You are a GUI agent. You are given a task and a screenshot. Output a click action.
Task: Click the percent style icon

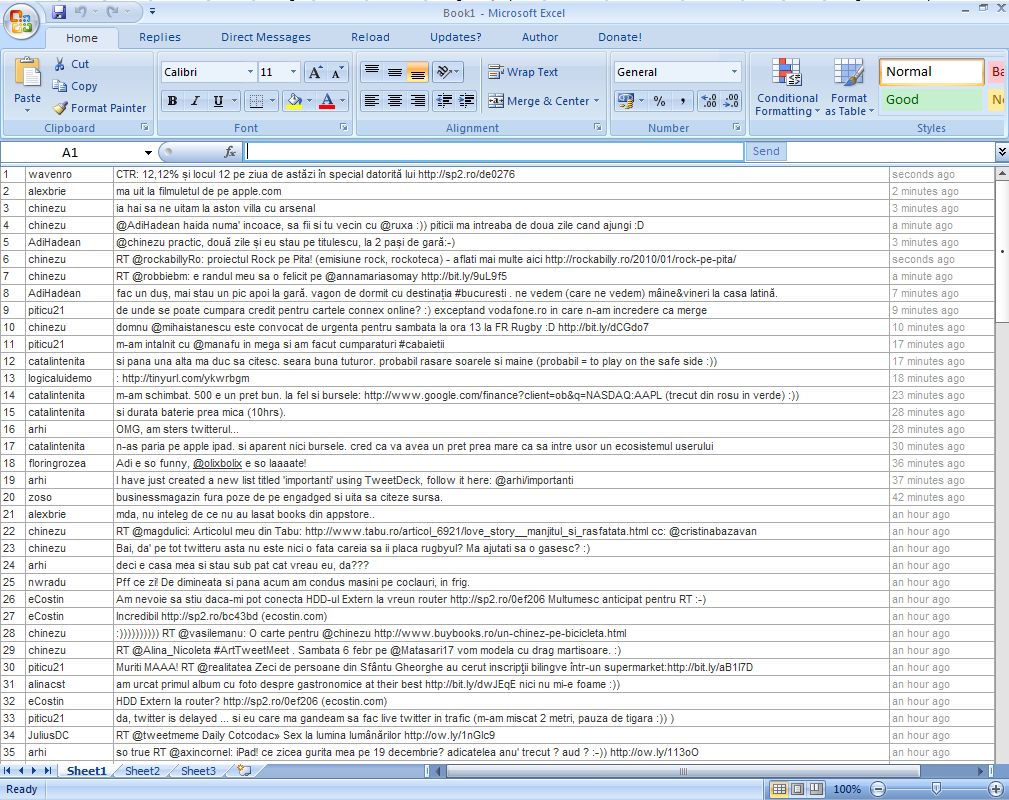click(x=659, y=101)
